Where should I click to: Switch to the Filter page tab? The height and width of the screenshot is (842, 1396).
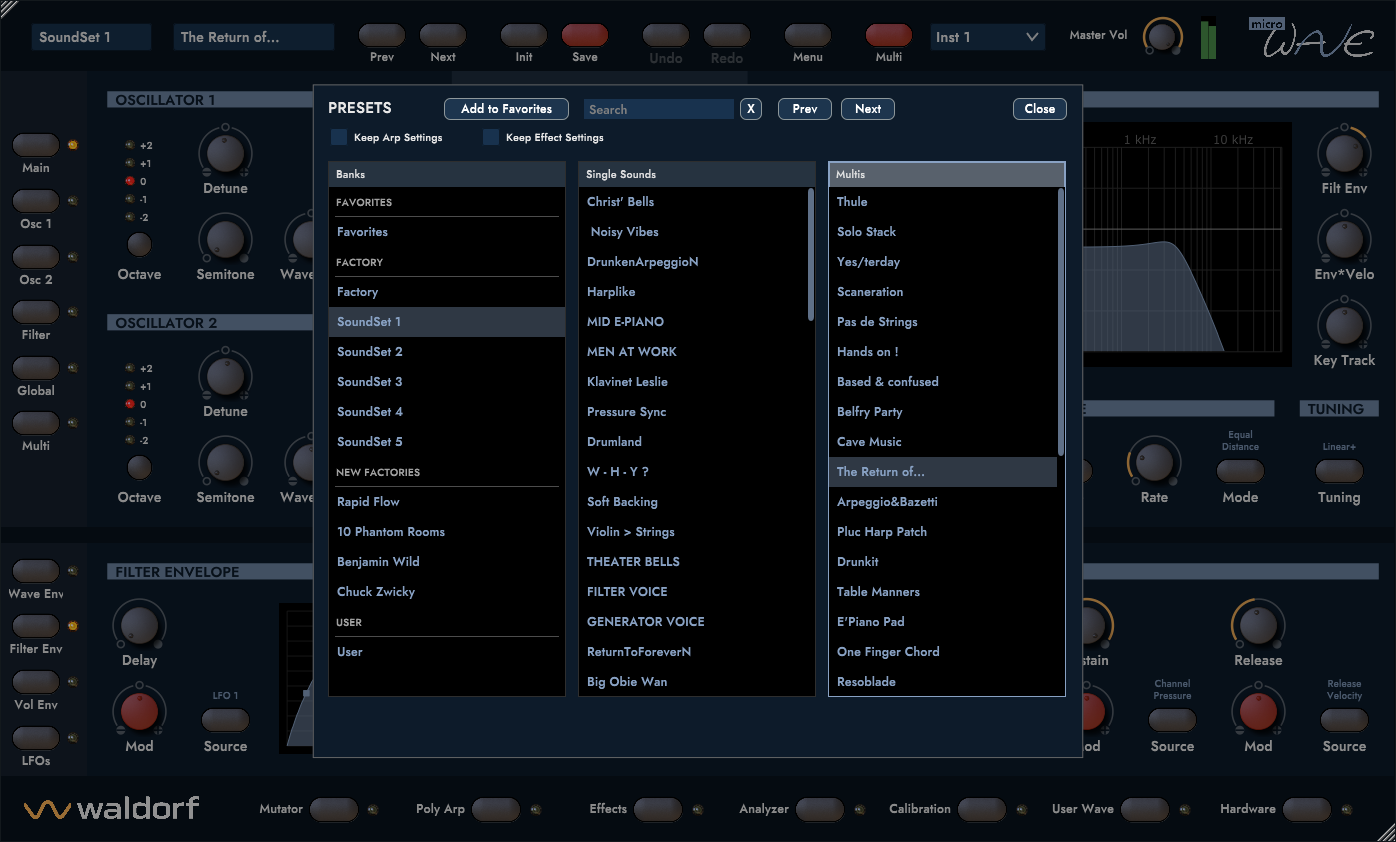click(x=36, y=312)
